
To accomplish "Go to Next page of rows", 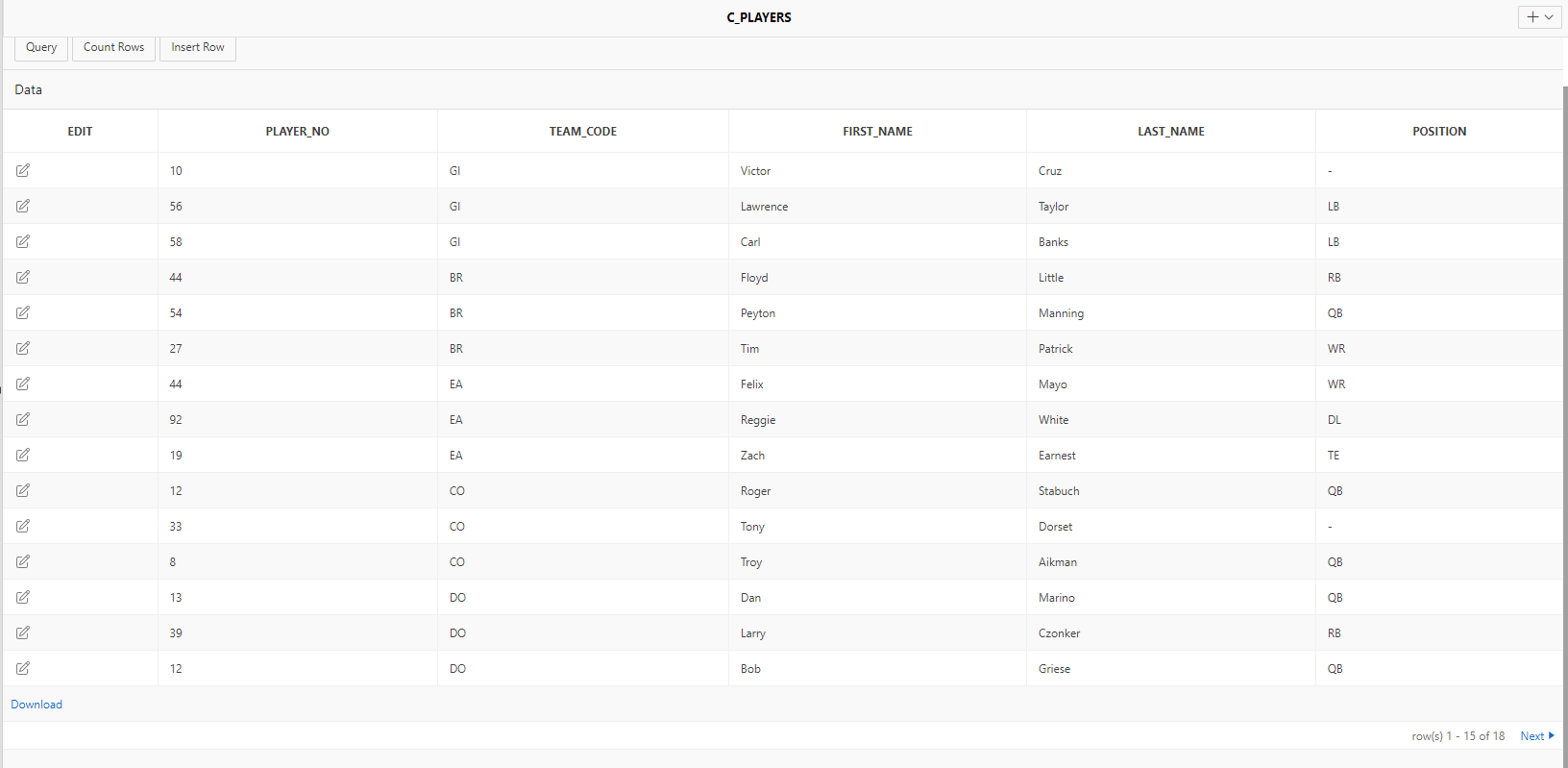I will (1537, 736).
